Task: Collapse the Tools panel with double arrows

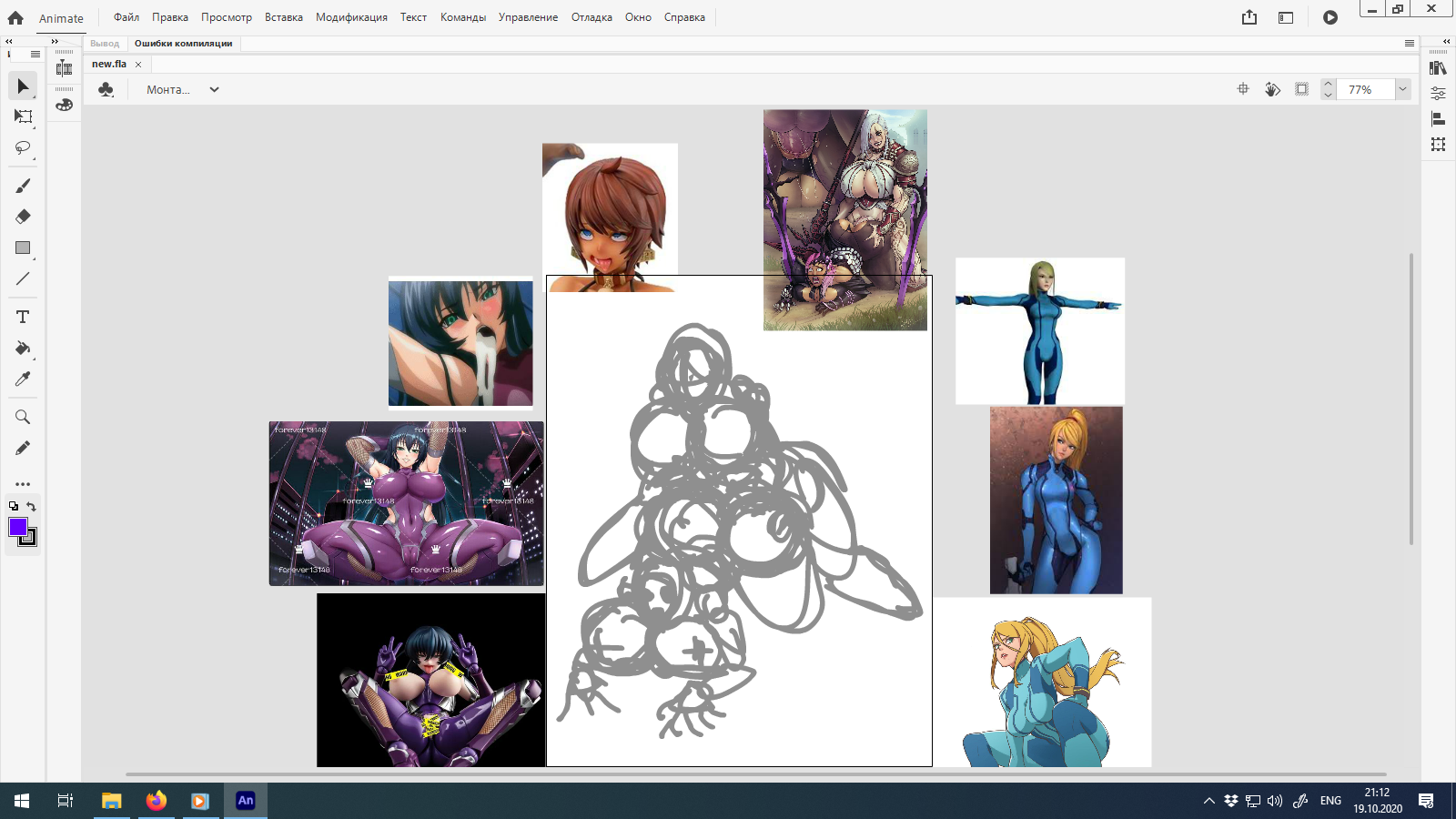Action: tap(9, 41)
